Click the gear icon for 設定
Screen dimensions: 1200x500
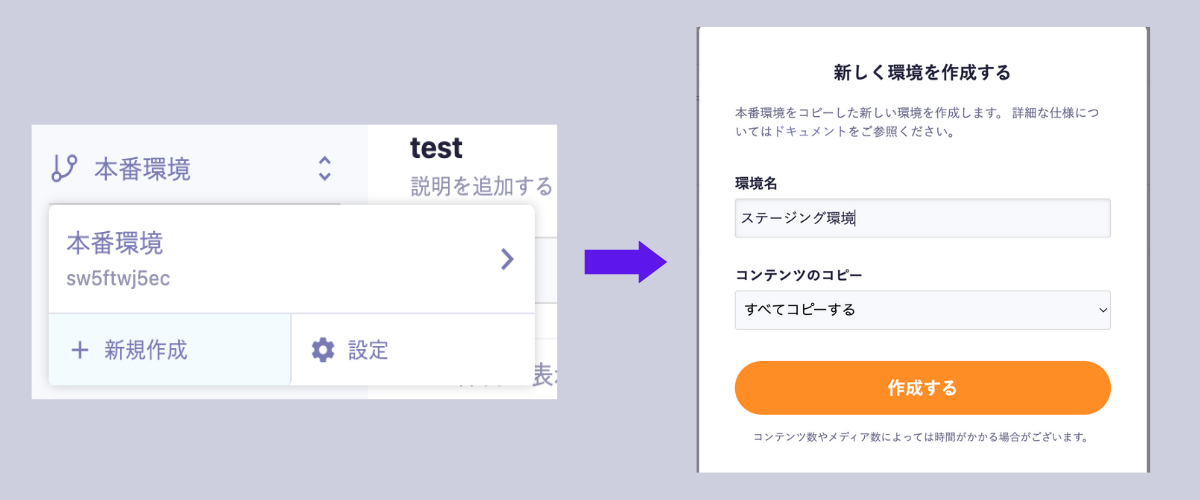point(322,350)
